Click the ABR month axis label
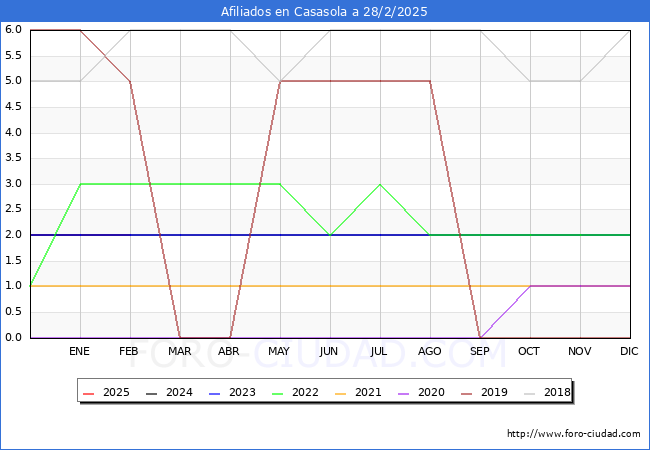This screenshot has width=650, height=450. (229, 351)
